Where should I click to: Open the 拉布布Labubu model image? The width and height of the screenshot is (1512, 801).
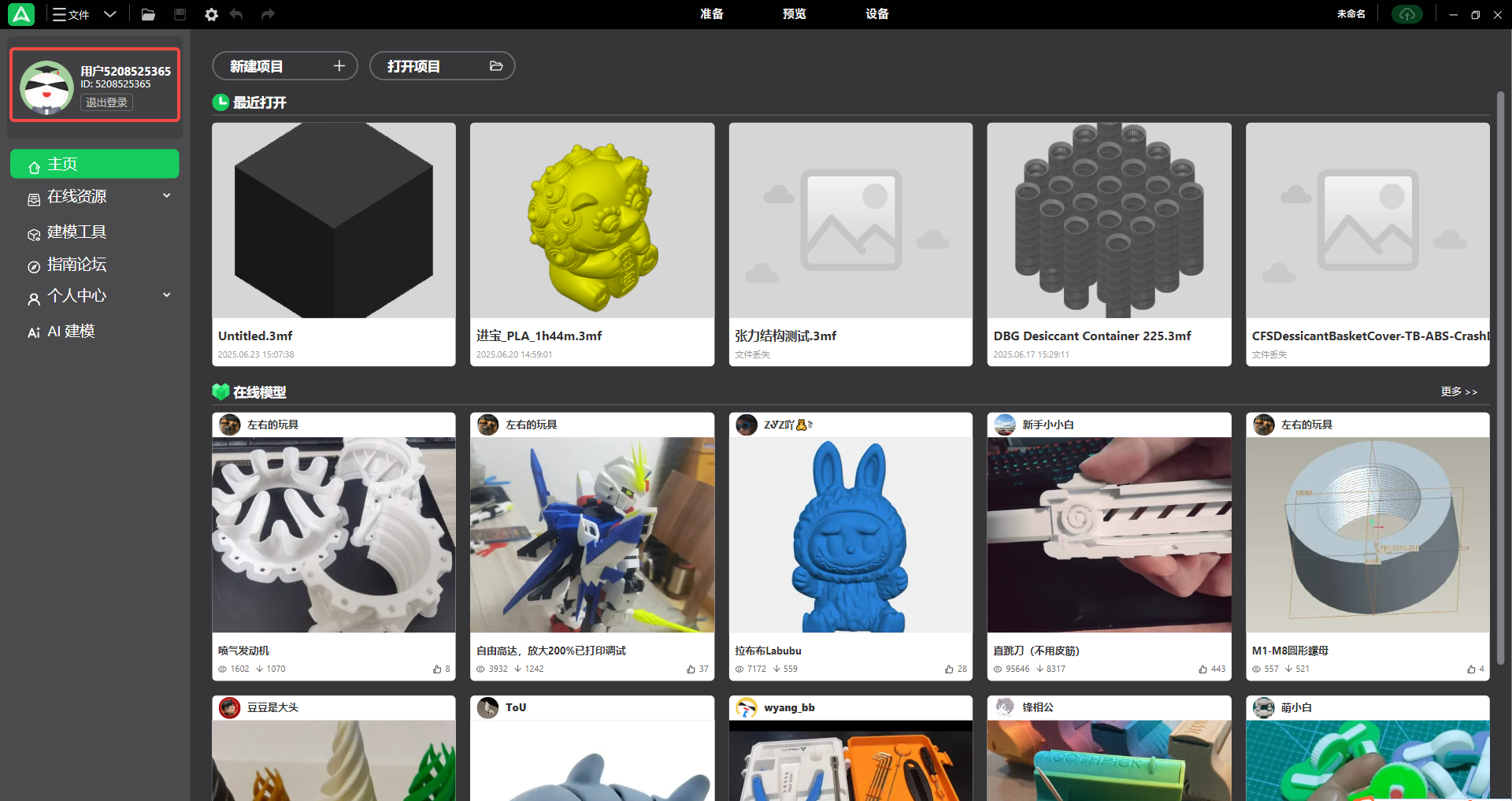[850, 535]
